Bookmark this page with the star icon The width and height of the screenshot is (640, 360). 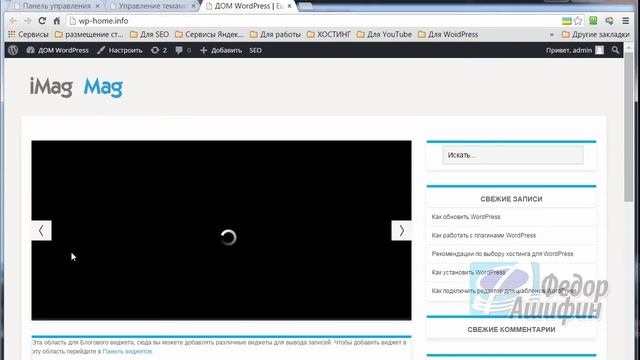(578, 21)
